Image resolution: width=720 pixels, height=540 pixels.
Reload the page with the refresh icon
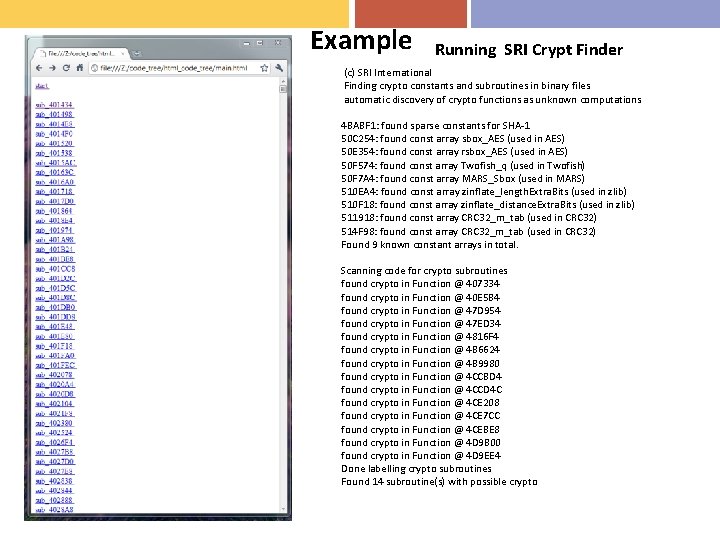tap(66, 68)
